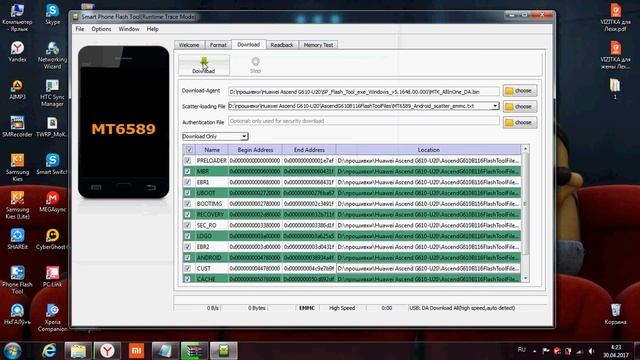The width and height of the screenshot is (640, 360).
Task: Open MEGAsync desktop shortcut
Action: point(52,202)
